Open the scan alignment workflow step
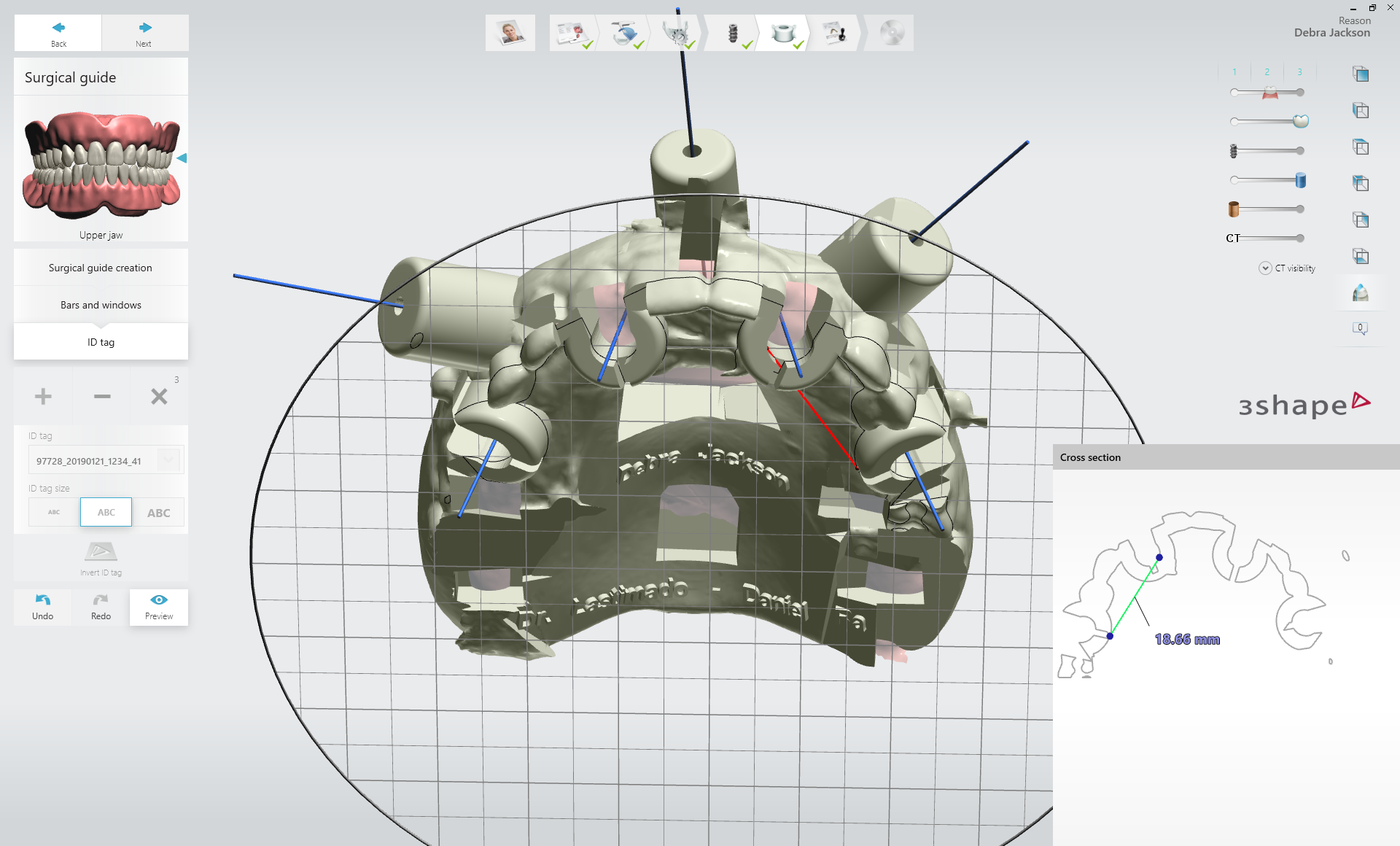The image size is (1400, 846). 625,33
